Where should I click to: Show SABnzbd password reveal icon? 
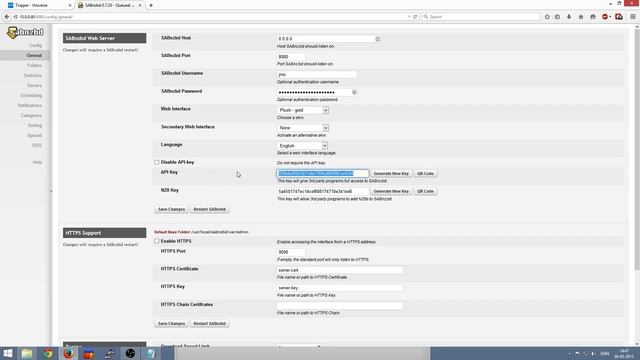click(x=354, y=92)
